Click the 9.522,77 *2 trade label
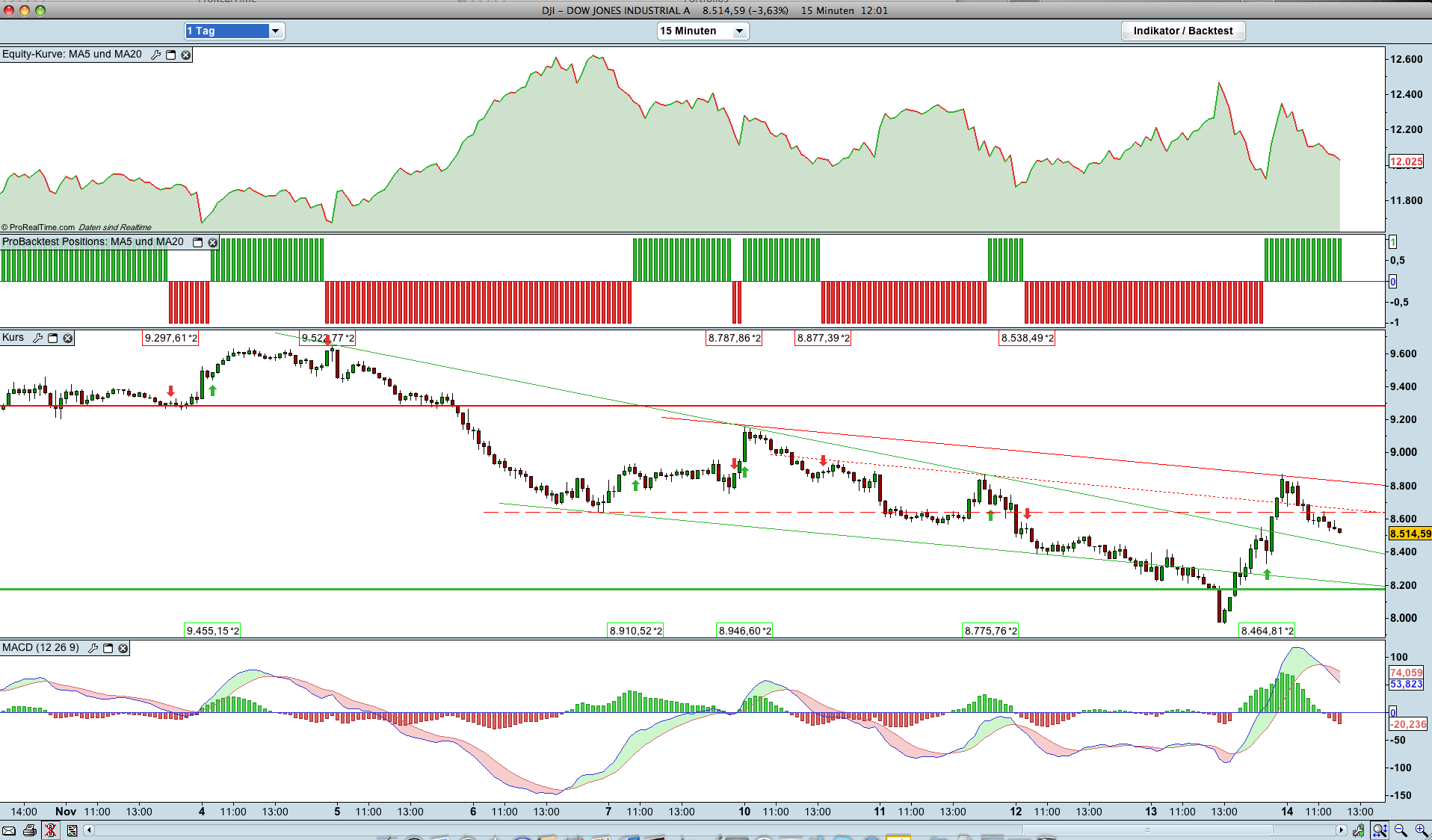This screenshot has width=1432, height=840. click(x=327, y=339)
